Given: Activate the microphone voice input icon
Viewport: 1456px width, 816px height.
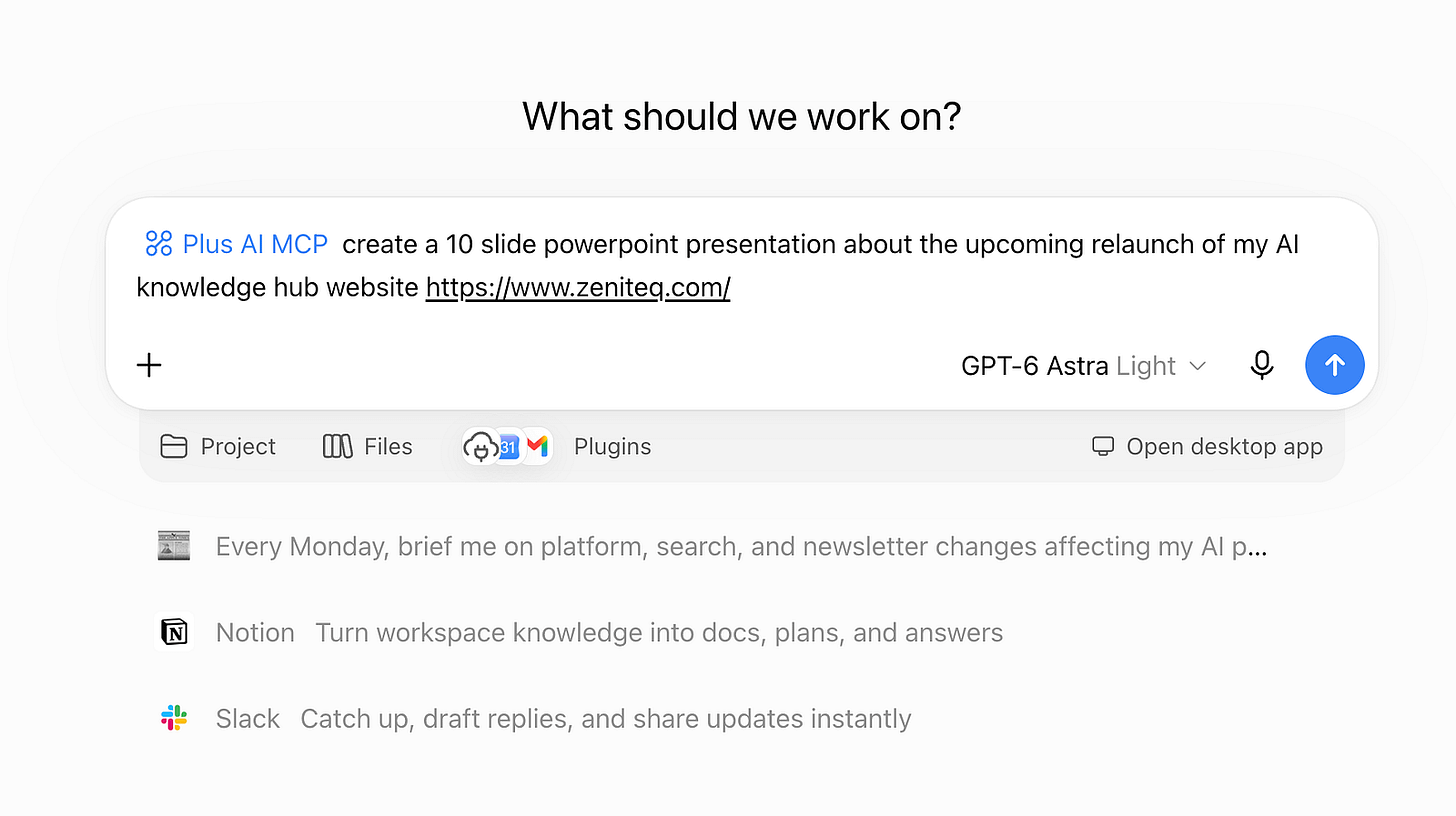Looking at the screenshot, I should point(1262,365).
